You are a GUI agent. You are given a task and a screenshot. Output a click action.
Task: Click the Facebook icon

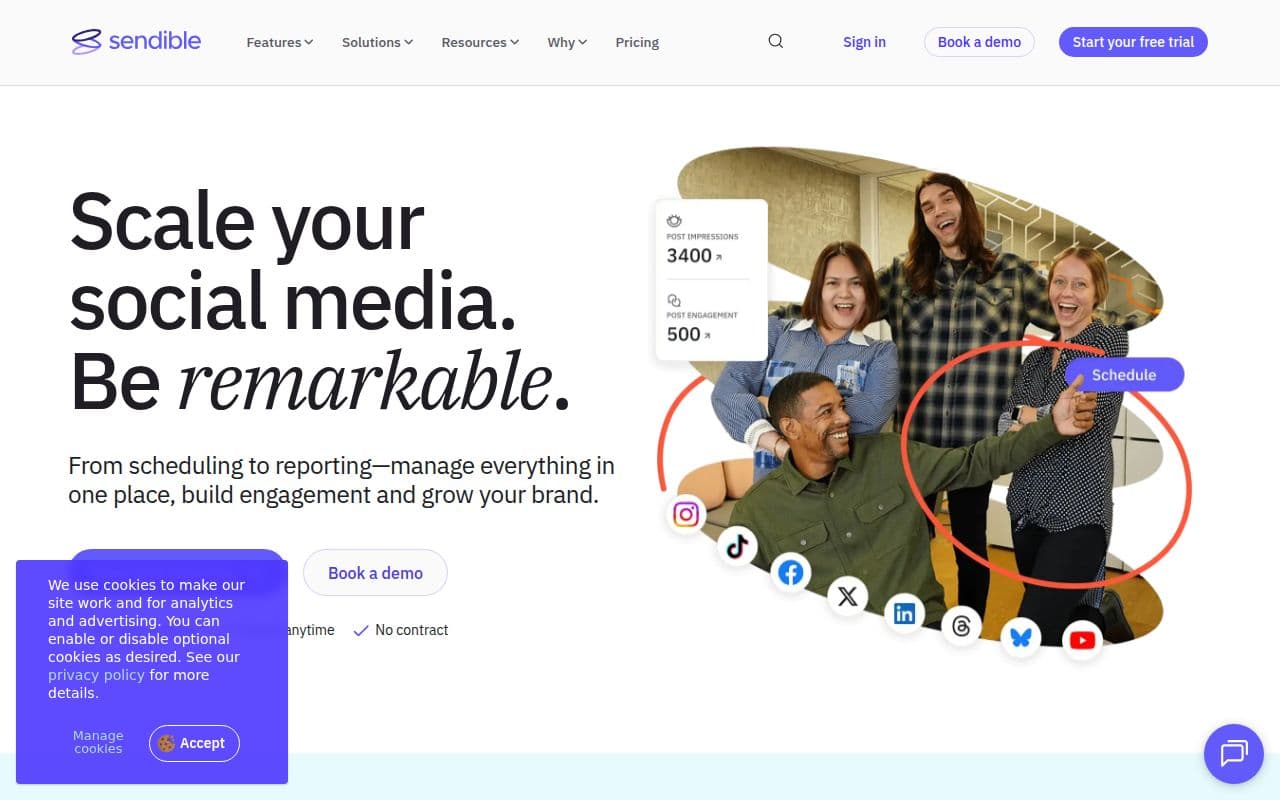791,572
